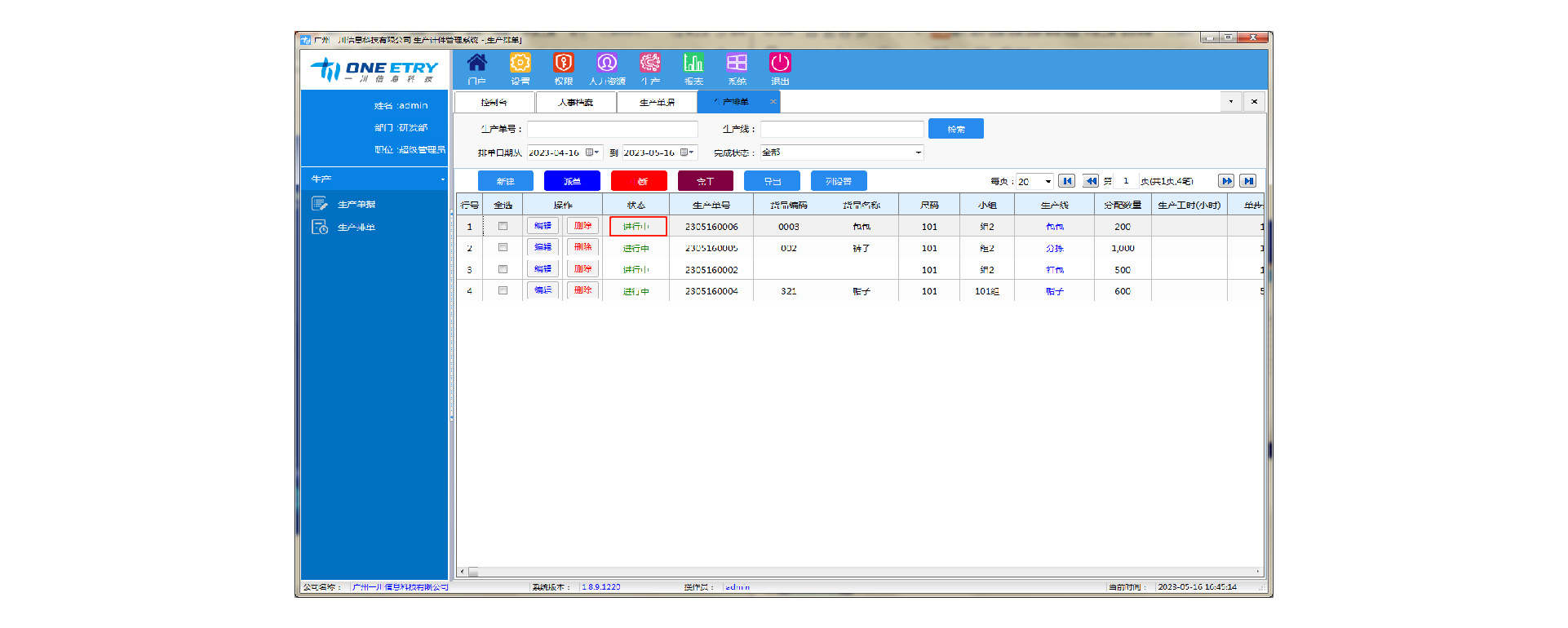Click the 检索 search button
This screenshot has width=1568, height=628.
(x=956, y=129)
